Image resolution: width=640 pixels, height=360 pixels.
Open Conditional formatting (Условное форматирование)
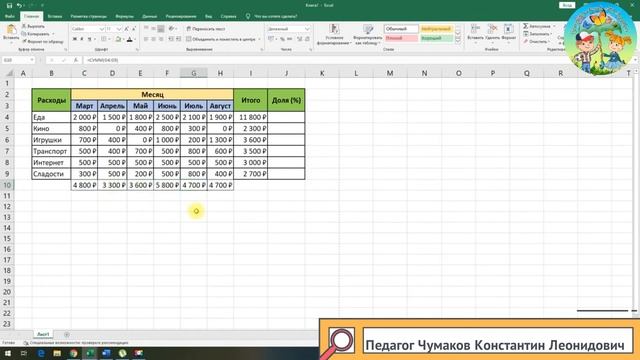coord(334,34)
